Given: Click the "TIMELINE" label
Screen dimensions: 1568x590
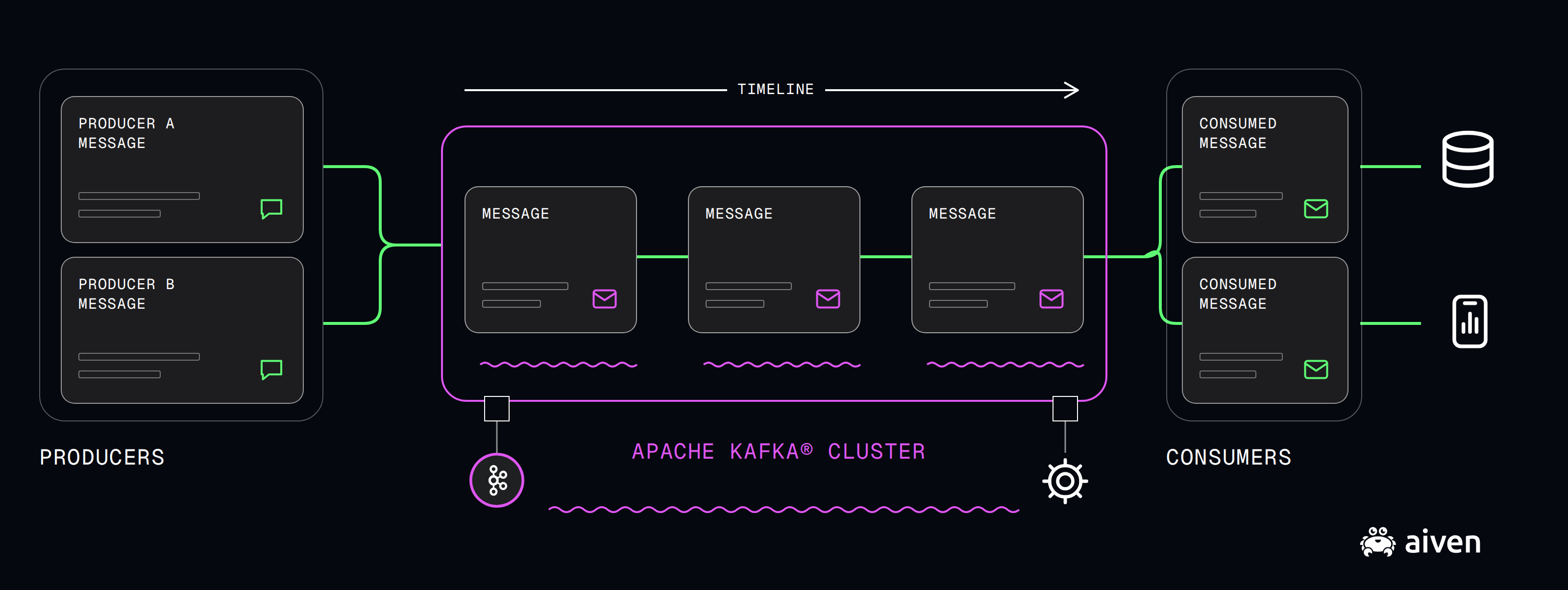Looking at the screenshot, I should (776, 90).
